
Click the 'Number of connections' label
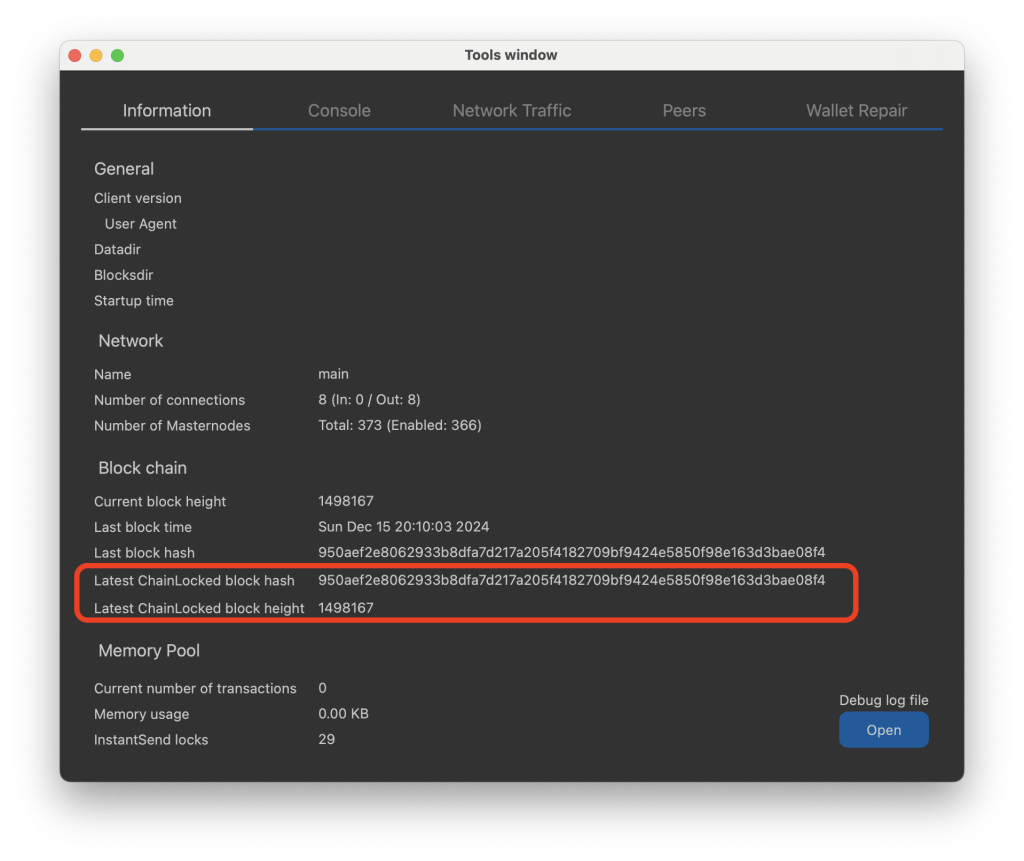click(169, 400)
